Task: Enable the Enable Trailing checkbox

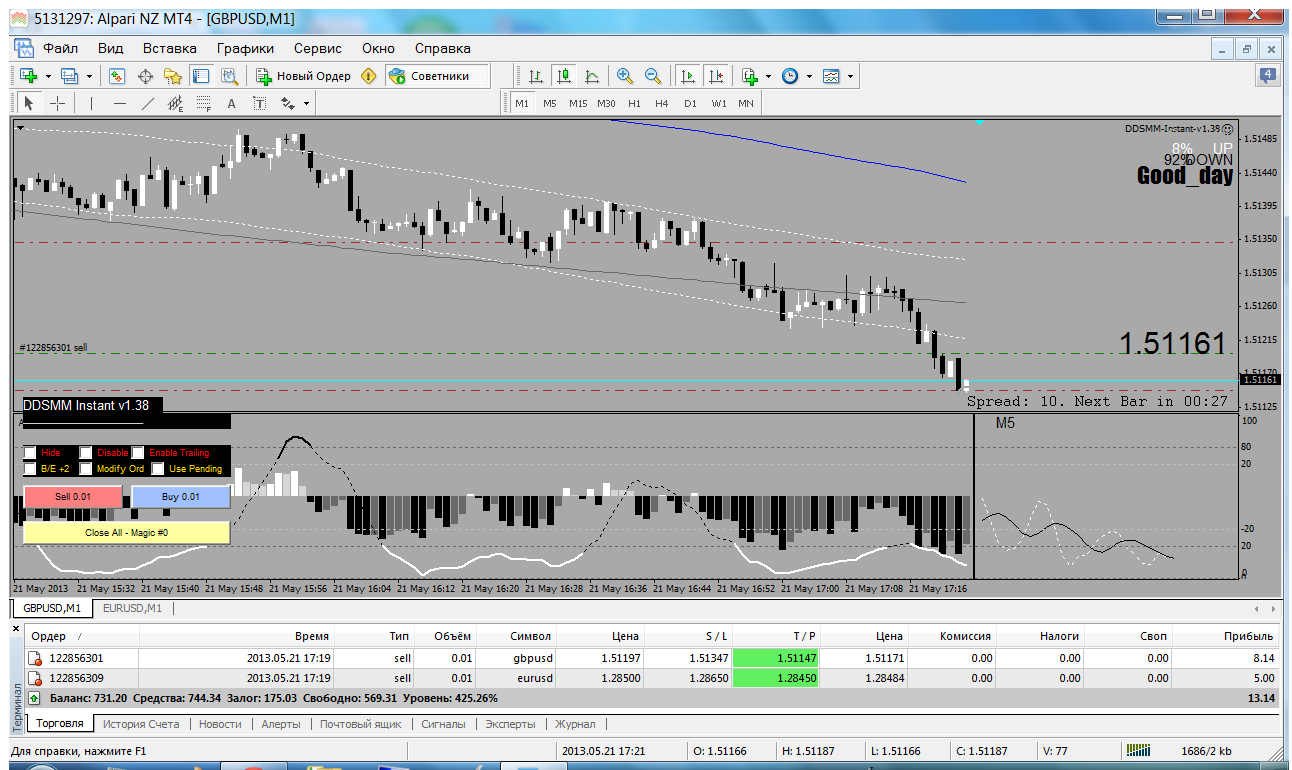Action: tap(138, 453)
